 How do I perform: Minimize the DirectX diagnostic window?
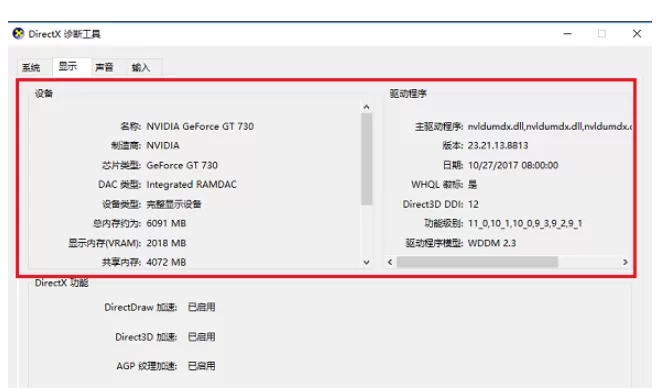[567, 33]
